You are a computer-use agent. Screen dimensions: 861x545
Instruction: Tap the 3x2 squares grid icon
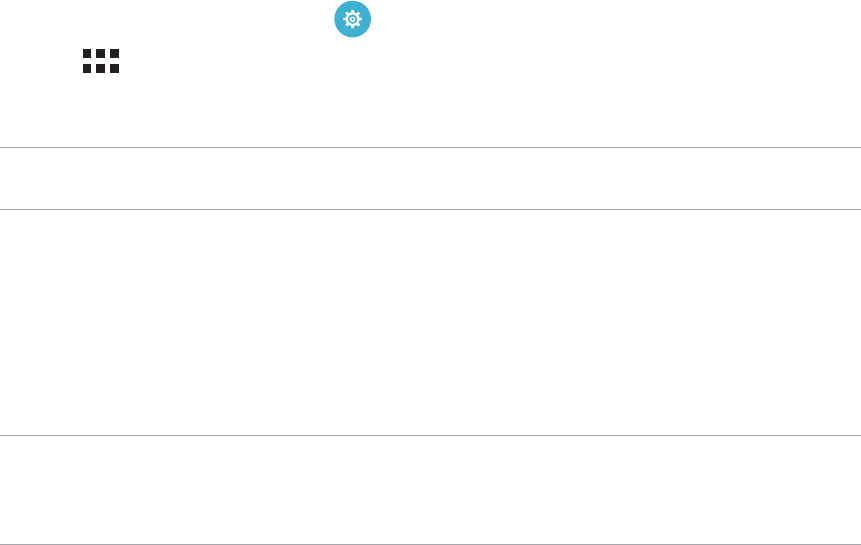click(101, 61)
